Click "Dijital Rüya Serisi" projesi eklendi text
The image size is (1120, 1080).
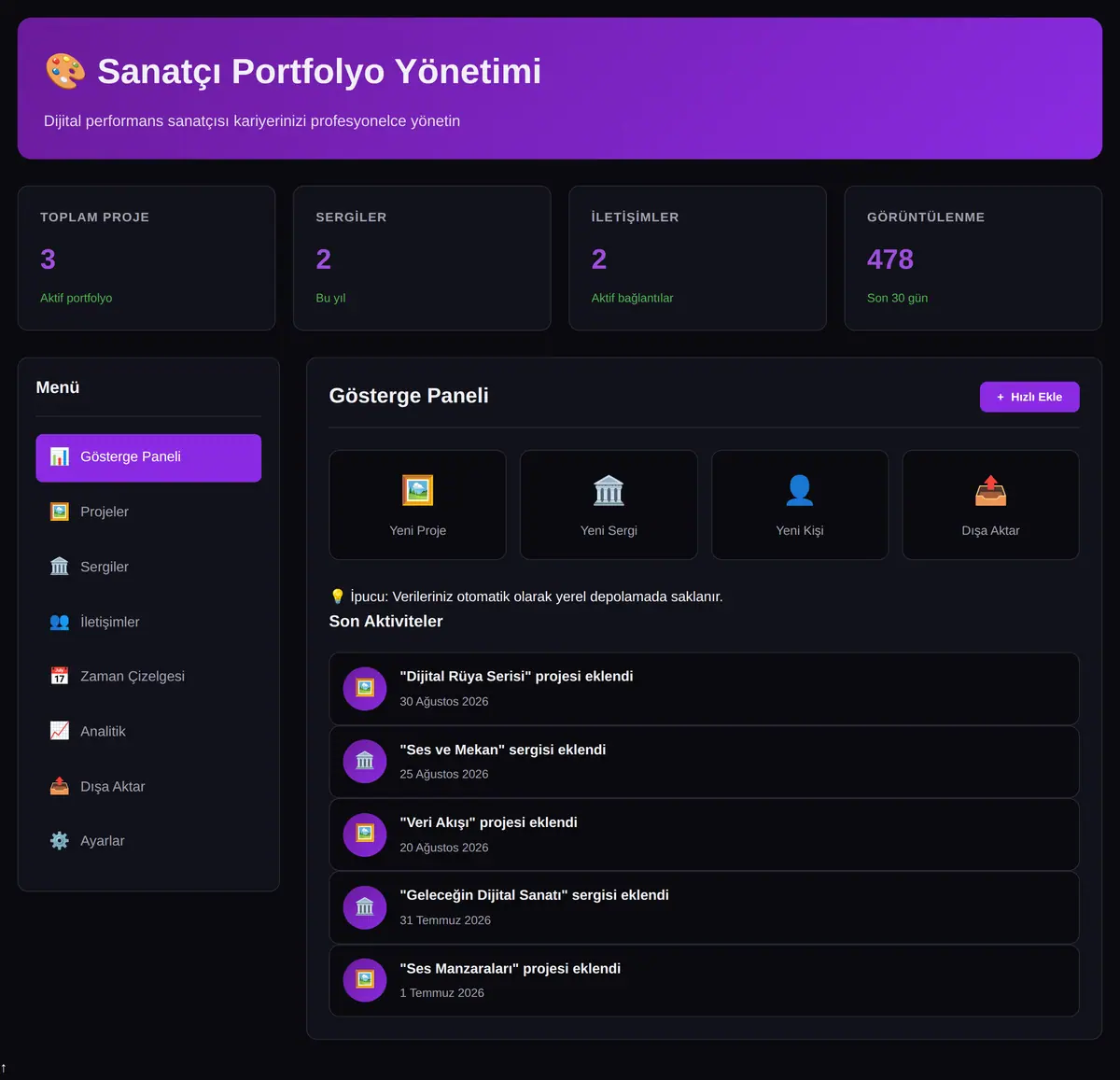516,676
